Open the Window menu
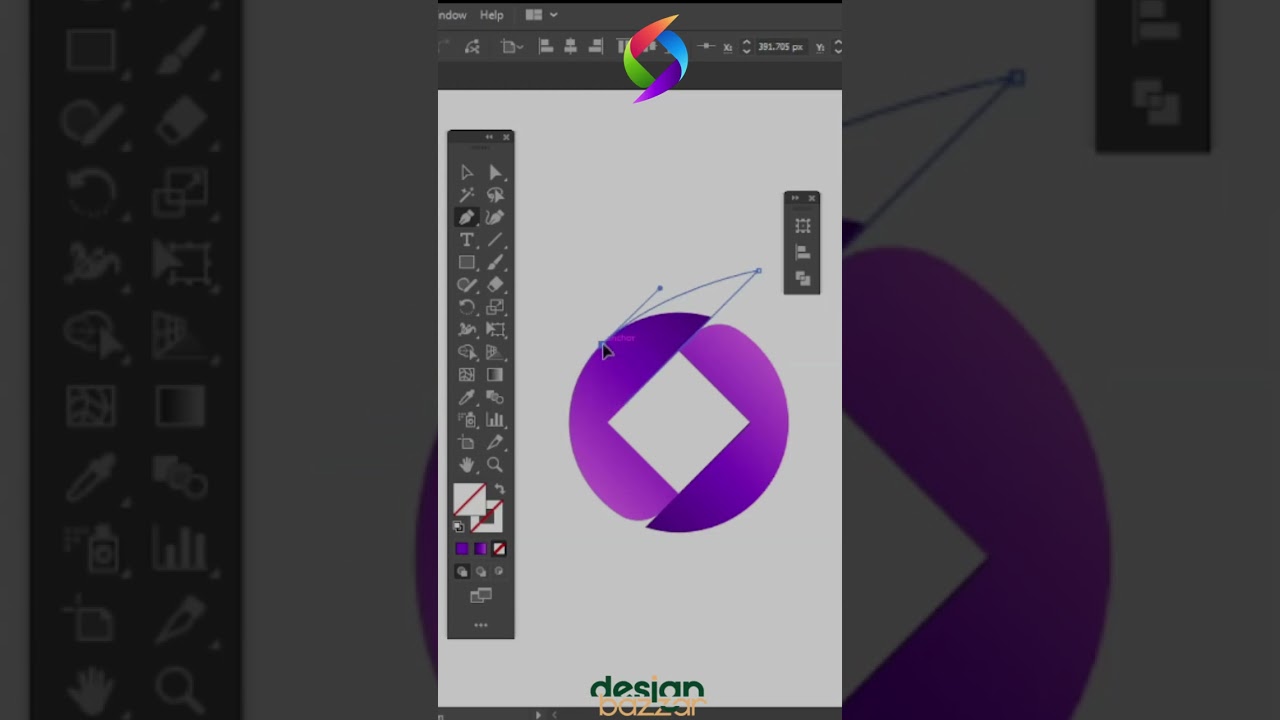Screen dimensions: 1280x720 (452, 15)
